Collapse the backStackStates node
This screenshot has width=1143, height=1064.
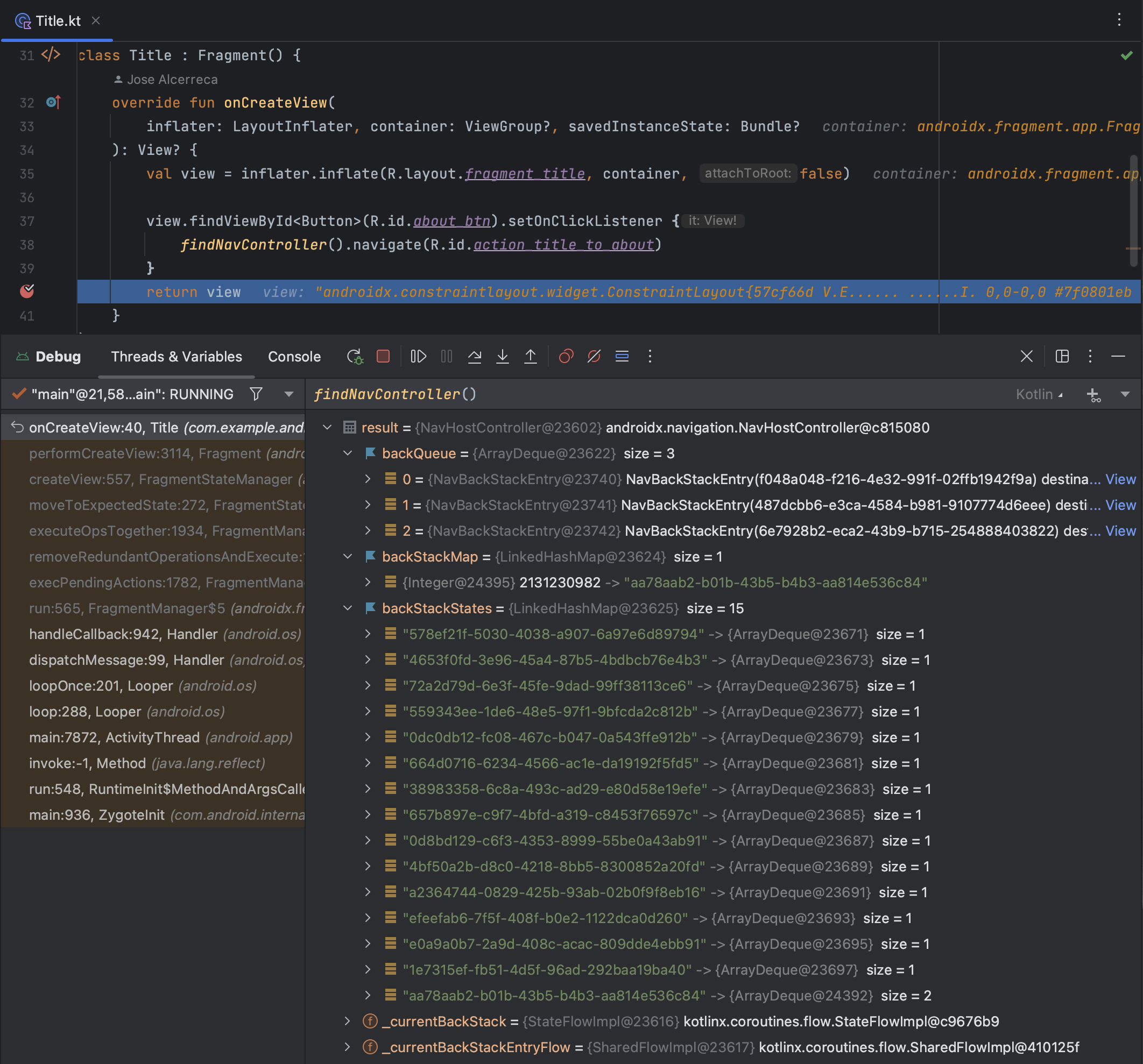click(x=348, y=608)
